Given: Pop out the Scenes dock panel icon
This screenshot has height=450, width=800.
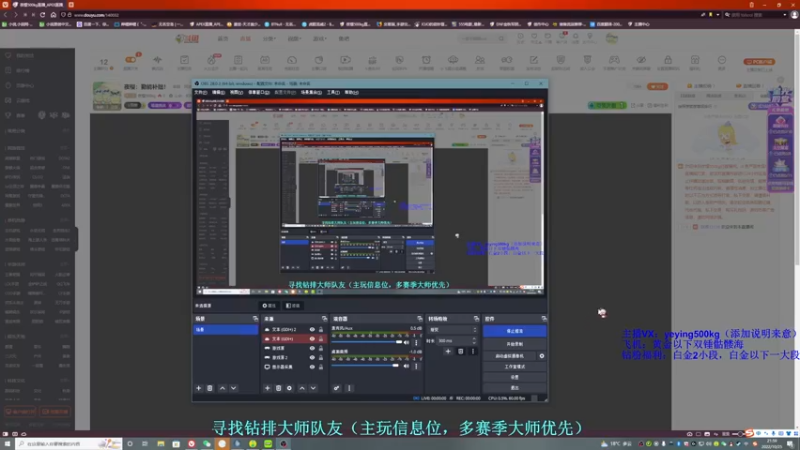Looking at the screenshot, I should [255, 319].
